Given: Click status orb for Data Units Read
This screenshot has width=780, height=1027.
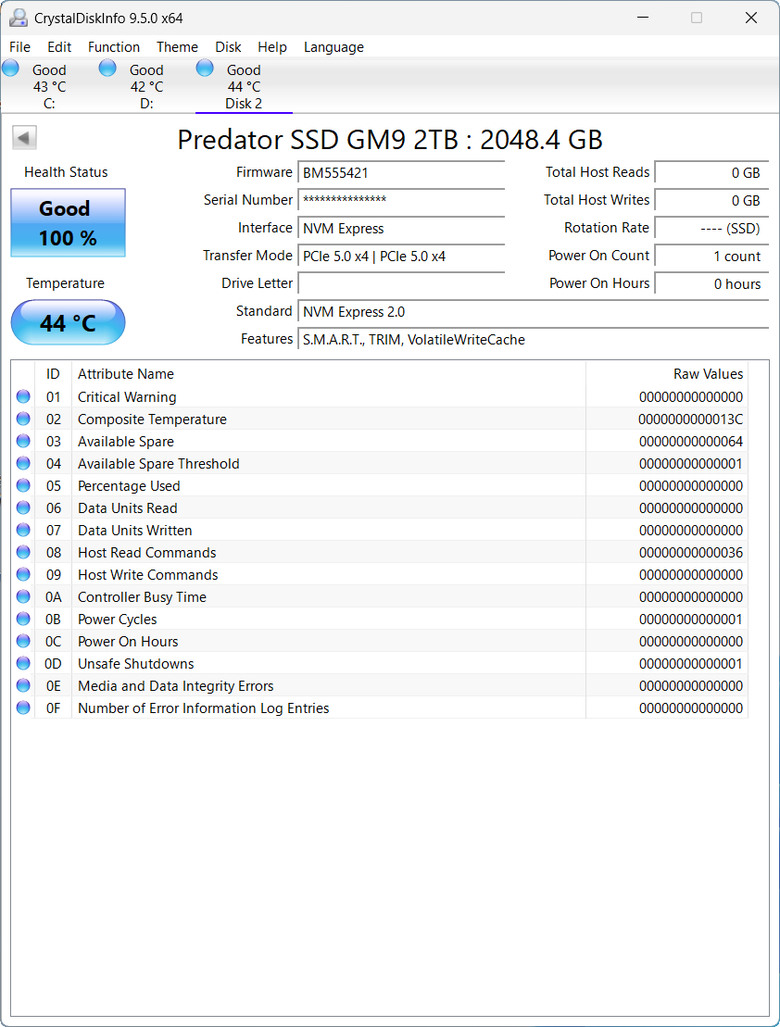Looking at the screenshot, I should tap(24, 508).
